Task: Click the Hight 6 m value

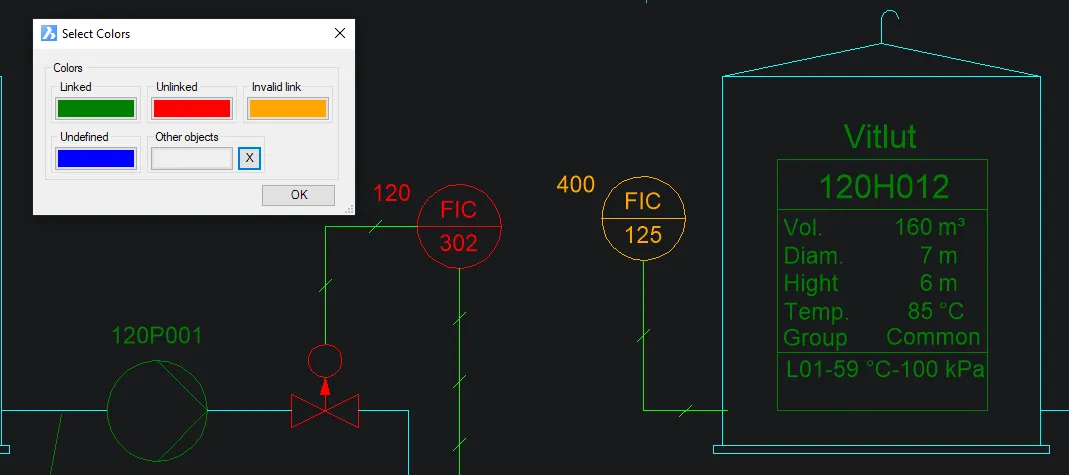Action: tap(939, 283)
